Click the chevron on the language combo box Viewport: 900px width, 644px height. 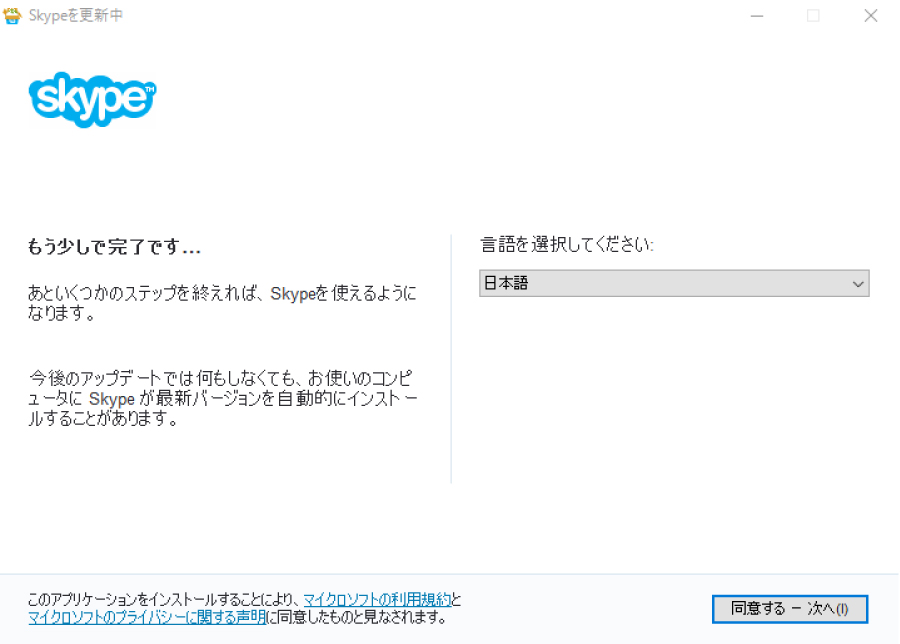coord(858,283)
